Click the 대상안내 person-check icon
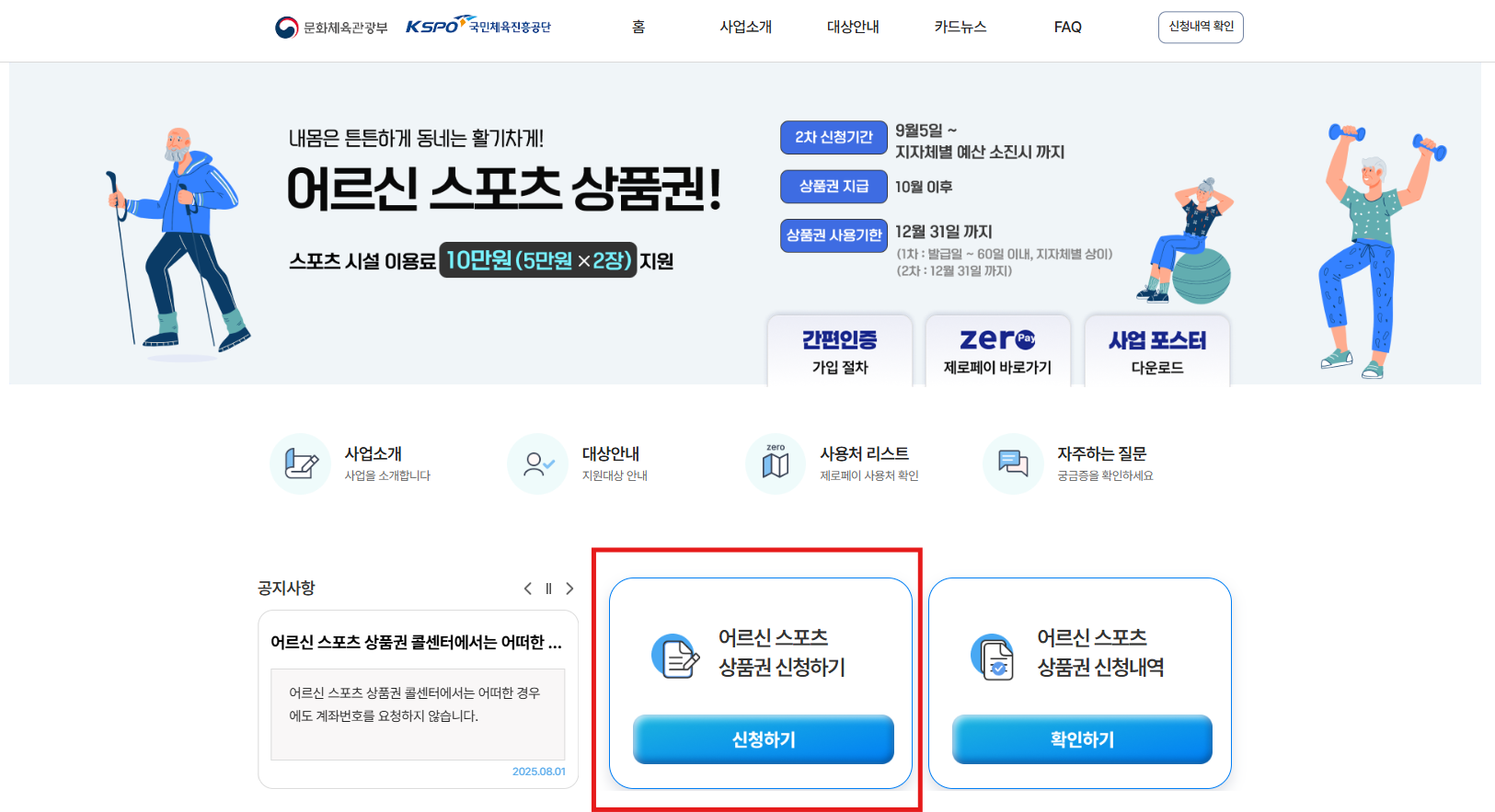Viewport: 1495px width, 812px height. 537,463
